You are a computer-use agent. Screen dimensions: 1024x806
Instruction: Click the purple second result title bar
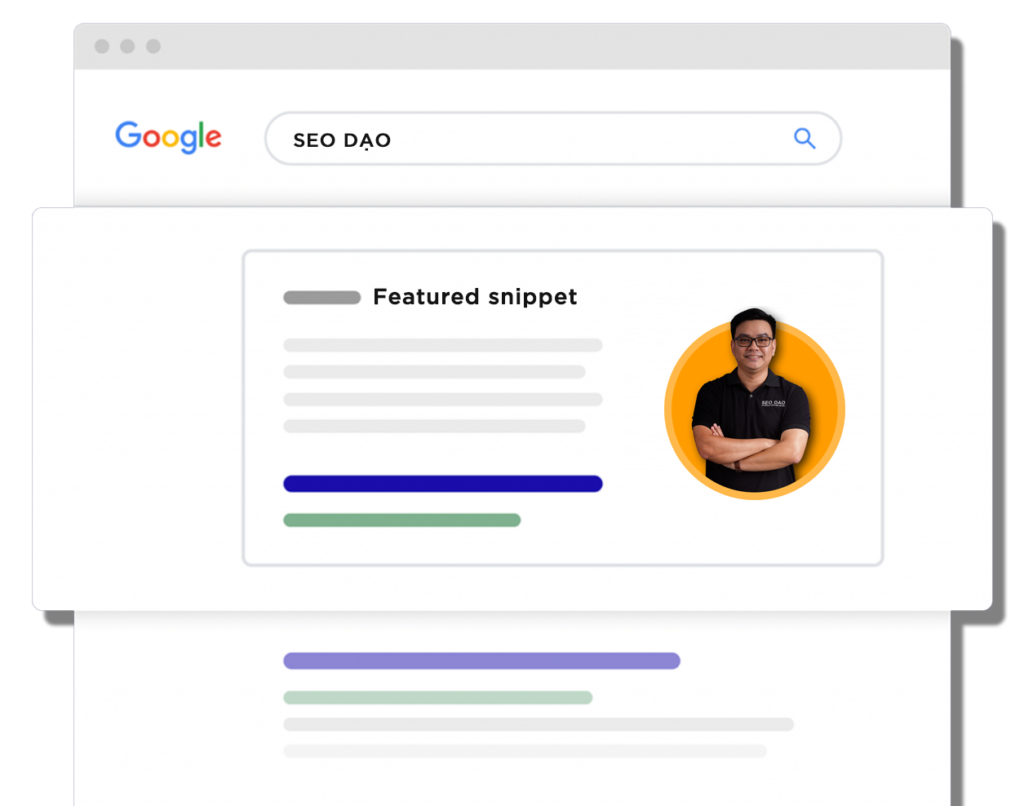(x=481, y=660)
